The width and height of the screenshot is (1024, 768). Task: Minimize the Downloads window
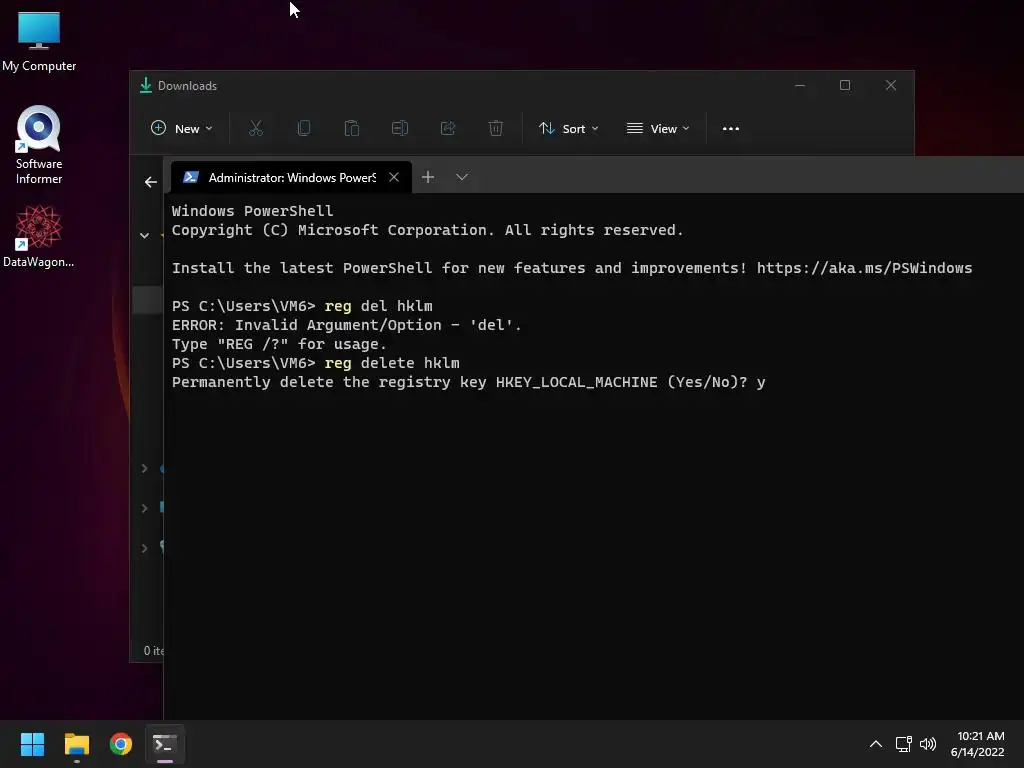tap(800, 86)
